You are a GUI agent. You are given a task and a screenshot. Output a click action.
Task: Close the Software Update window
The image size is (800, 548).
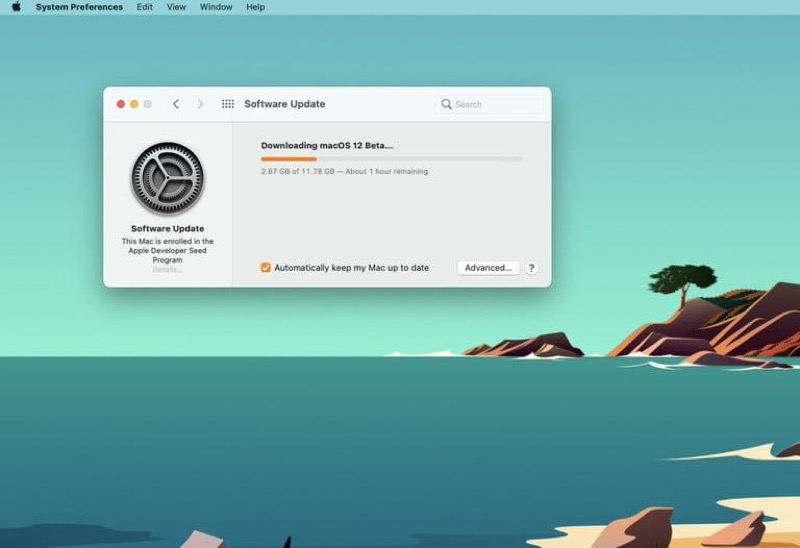coord(121,104)
